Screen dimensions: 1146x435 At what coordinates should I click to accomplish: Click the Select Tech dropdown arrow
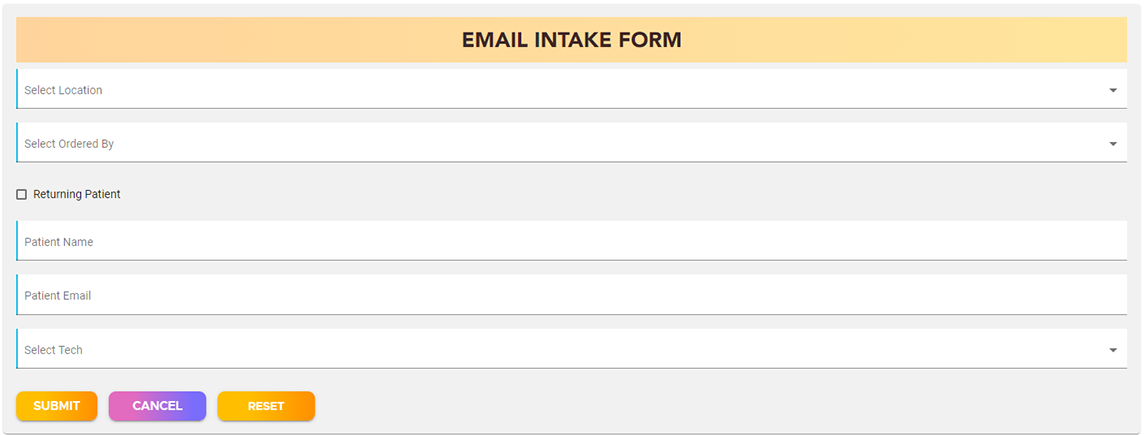(1113, 350)
